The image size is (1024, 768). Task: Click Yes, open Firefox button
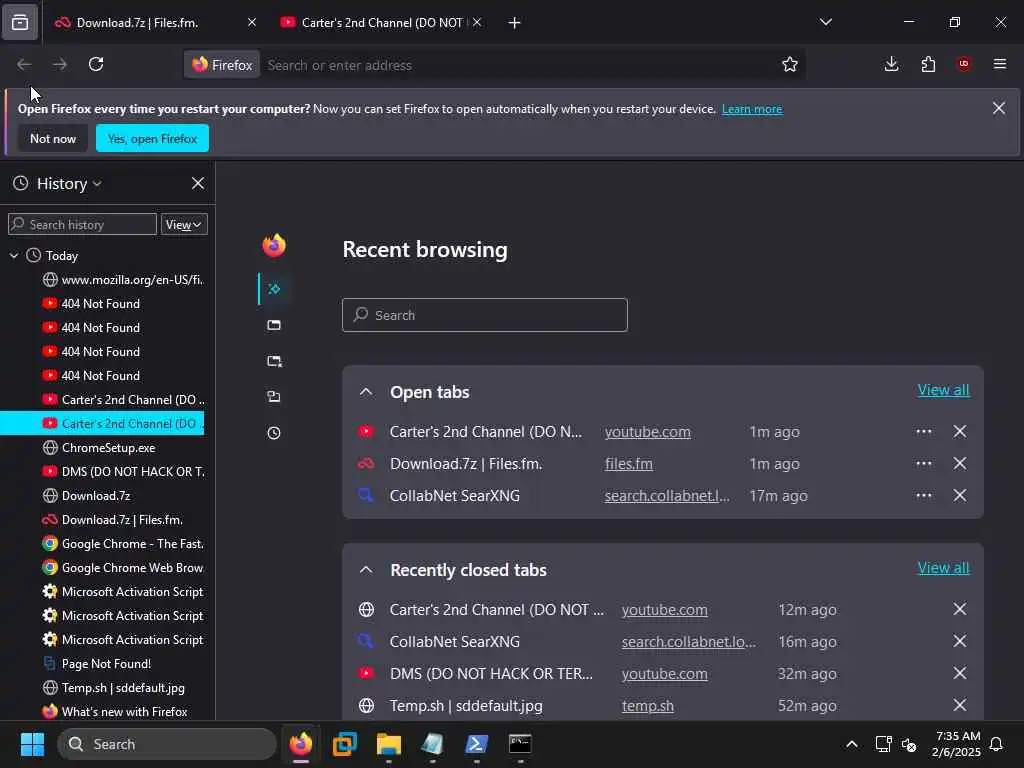coord(152,138)
